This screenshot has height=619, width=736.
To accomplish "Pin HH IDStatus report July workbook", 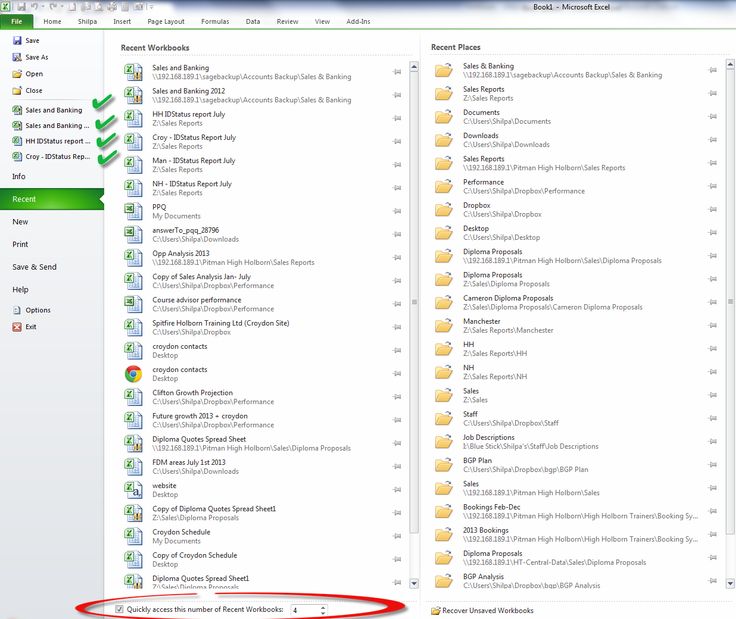I will pos(397,118).
